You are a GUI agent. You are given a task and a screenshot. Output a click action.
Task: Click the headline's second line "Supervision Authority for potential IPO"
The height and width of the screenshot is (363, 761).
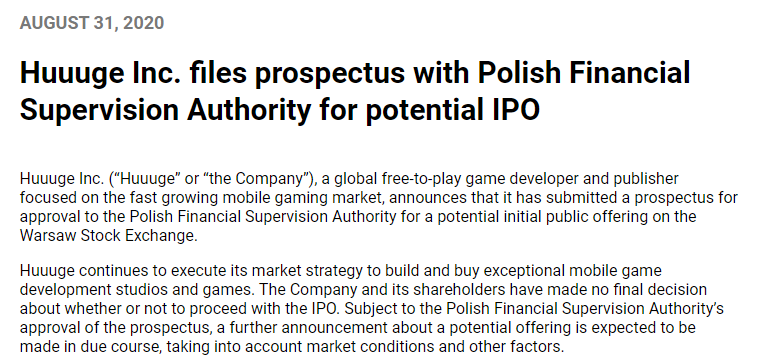point(280,110)
